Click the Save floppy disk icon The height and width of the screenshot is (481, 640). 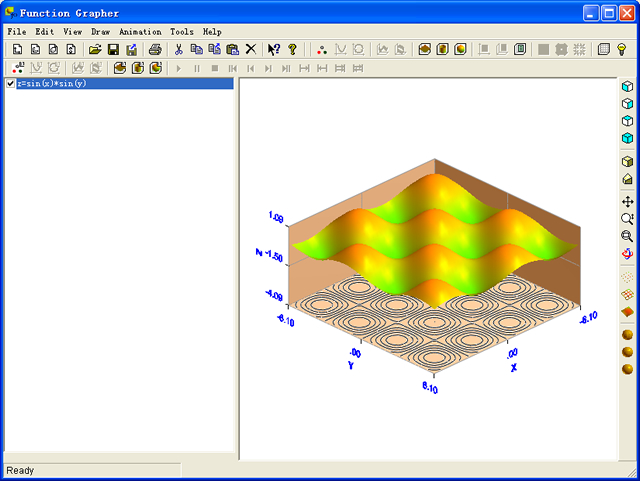click(x=113, y=49)
